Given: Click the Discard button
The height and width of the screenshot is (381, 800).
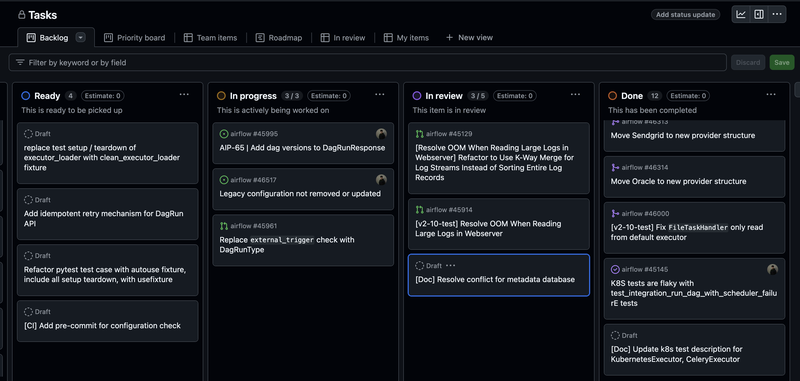Looking at the screenshot, I should [748, 62].
